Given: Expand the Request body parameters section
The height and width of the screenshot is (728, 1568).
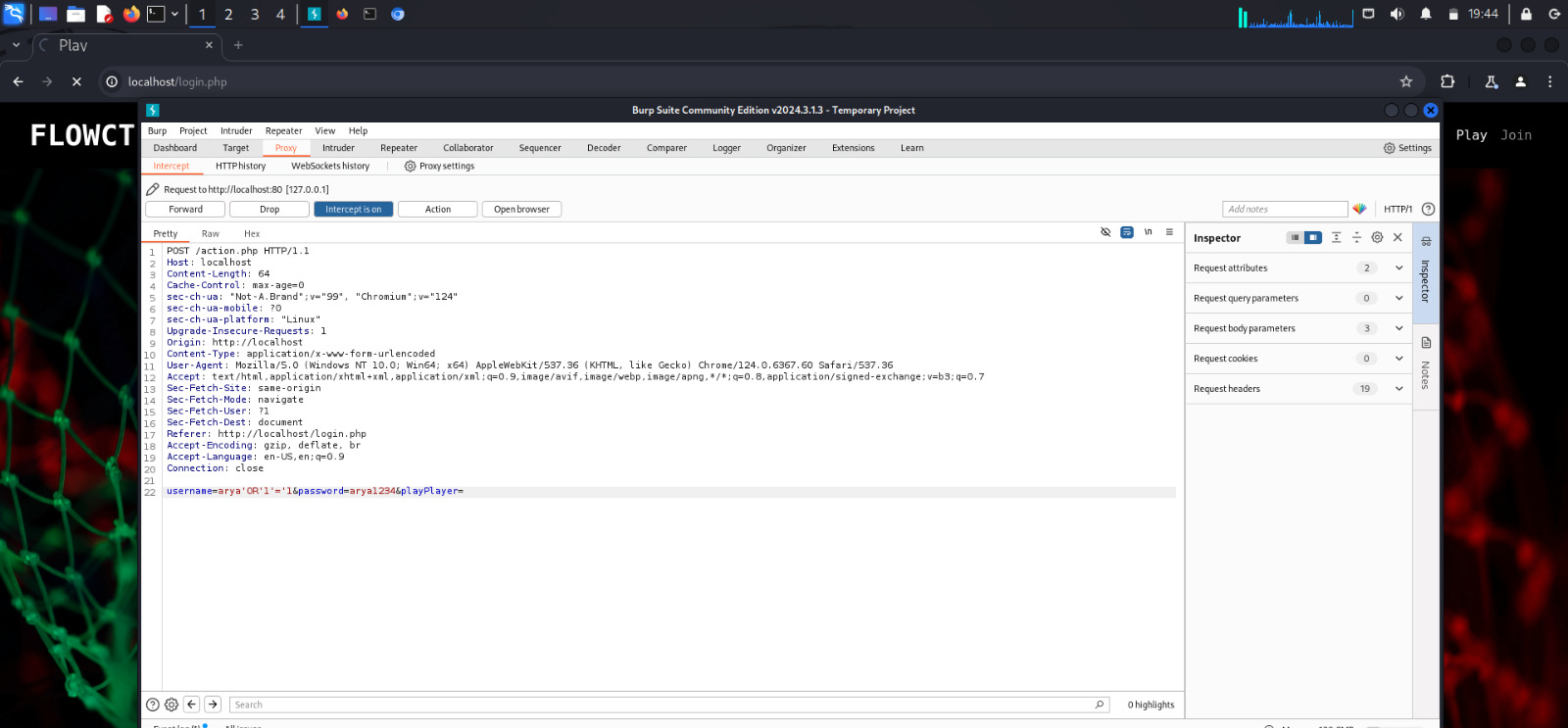Looking at the screenshot, I should [x=1398, y=328].
